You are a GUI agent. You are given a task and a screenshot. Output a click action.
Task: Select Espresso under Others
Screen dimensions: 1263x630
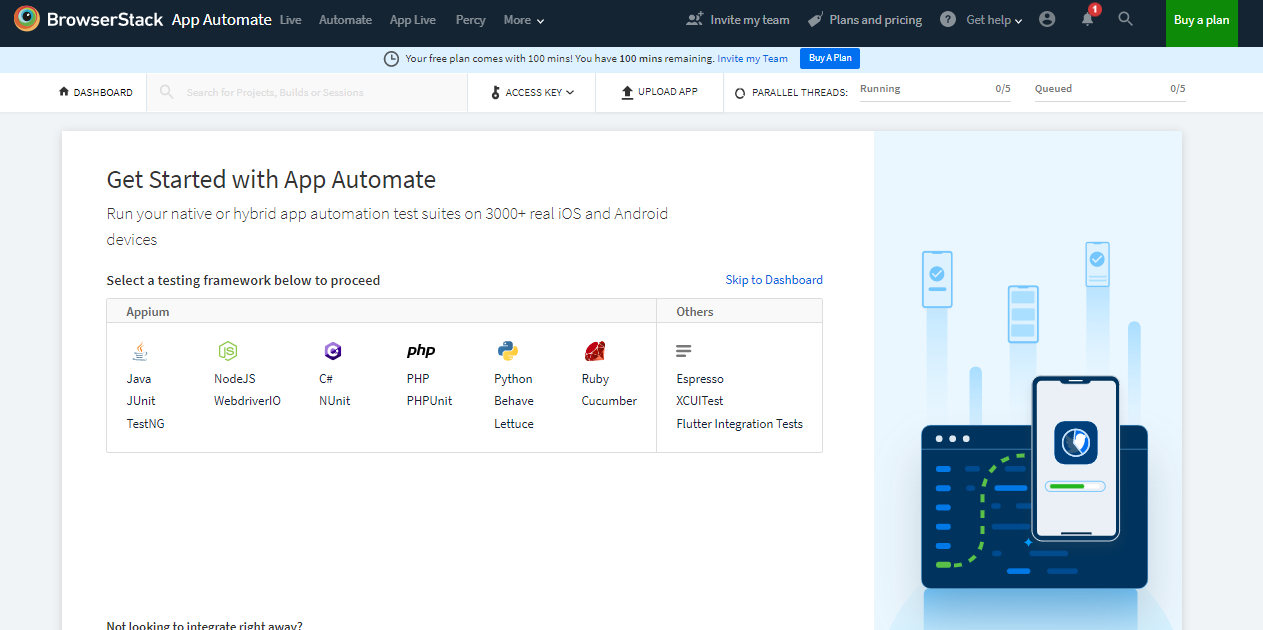pyautogui.click(x=699, y=378)
